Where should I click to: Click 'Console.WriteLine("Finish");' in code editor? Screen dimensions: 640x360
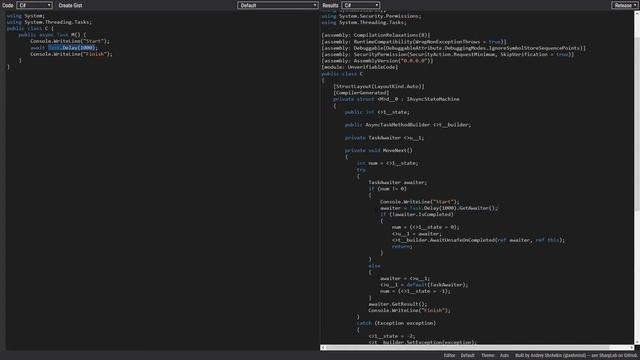coord(71,54)
